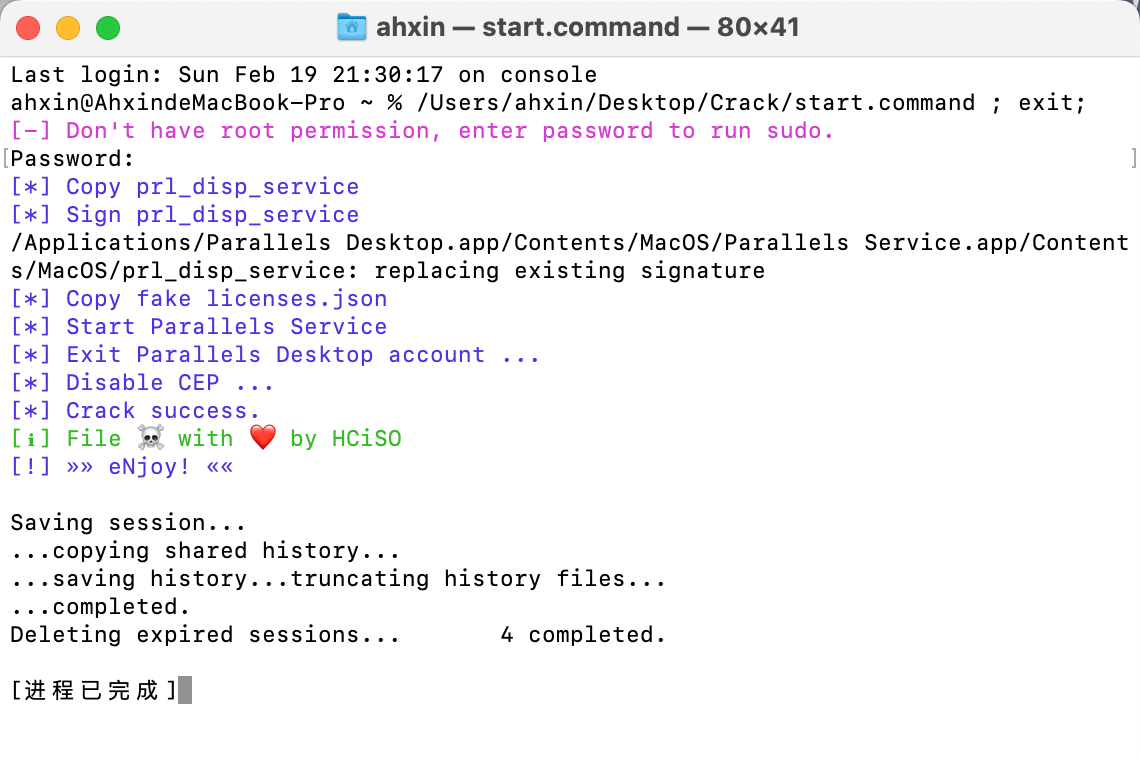The height and width of the screenshot is (758, 1140).
Task: Click the skull emoji in output
Action: (150, 438)
